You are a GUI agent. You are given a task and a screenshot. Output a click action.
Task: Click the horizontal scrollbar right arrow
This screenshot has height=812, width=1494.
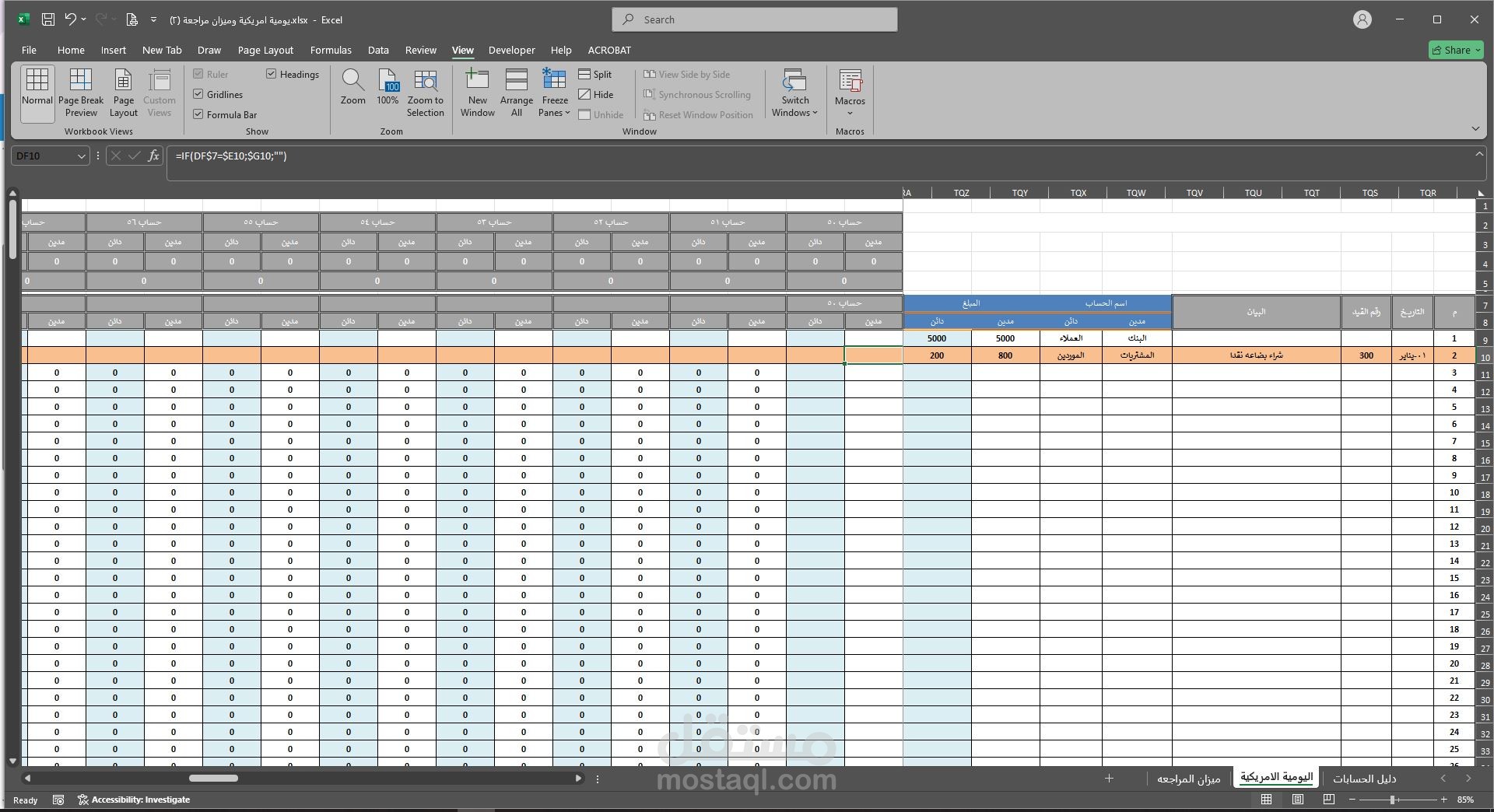click(578, 778)
